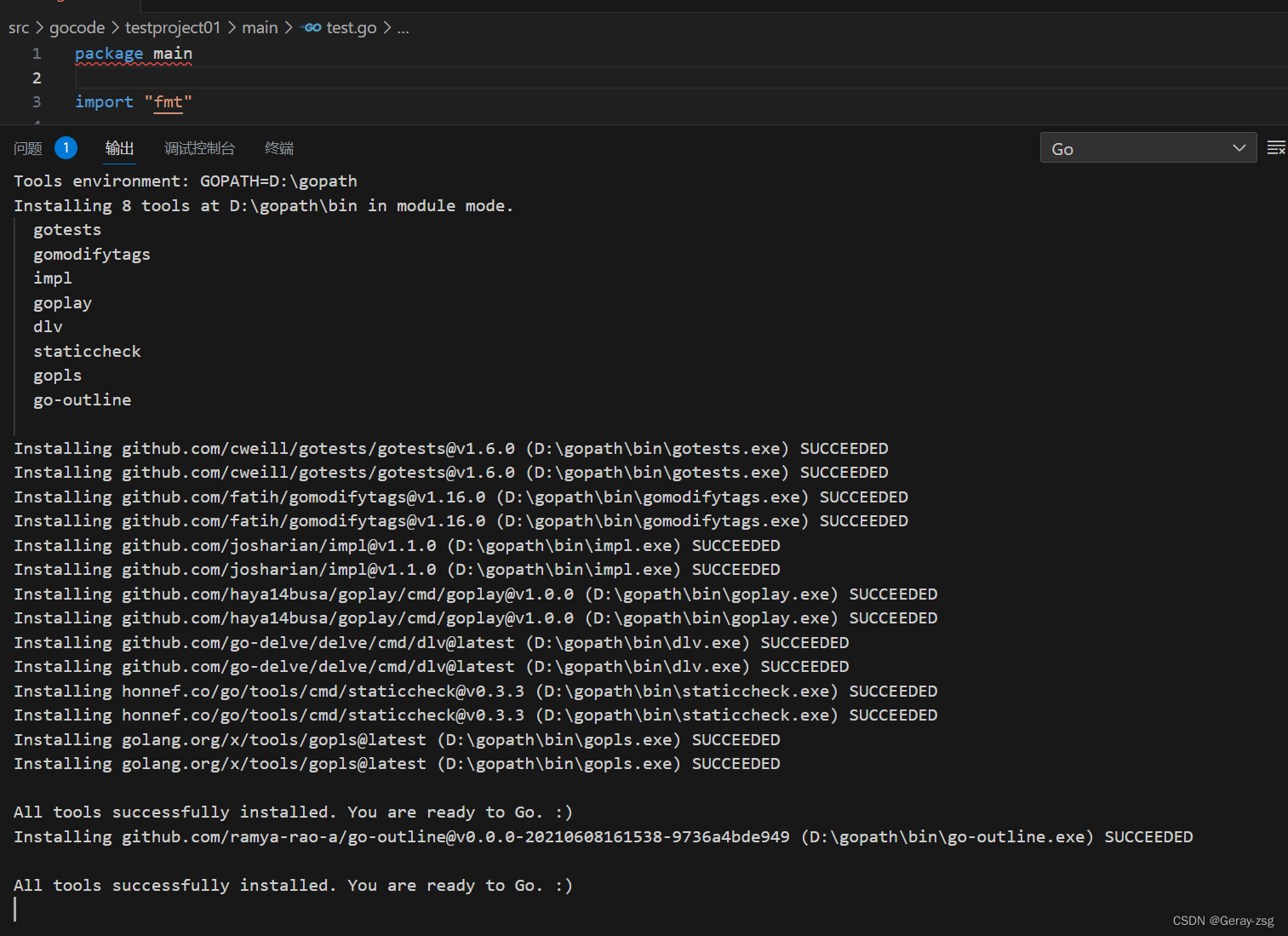Click the Go file icon in breadcrumb

click(312, 27)
